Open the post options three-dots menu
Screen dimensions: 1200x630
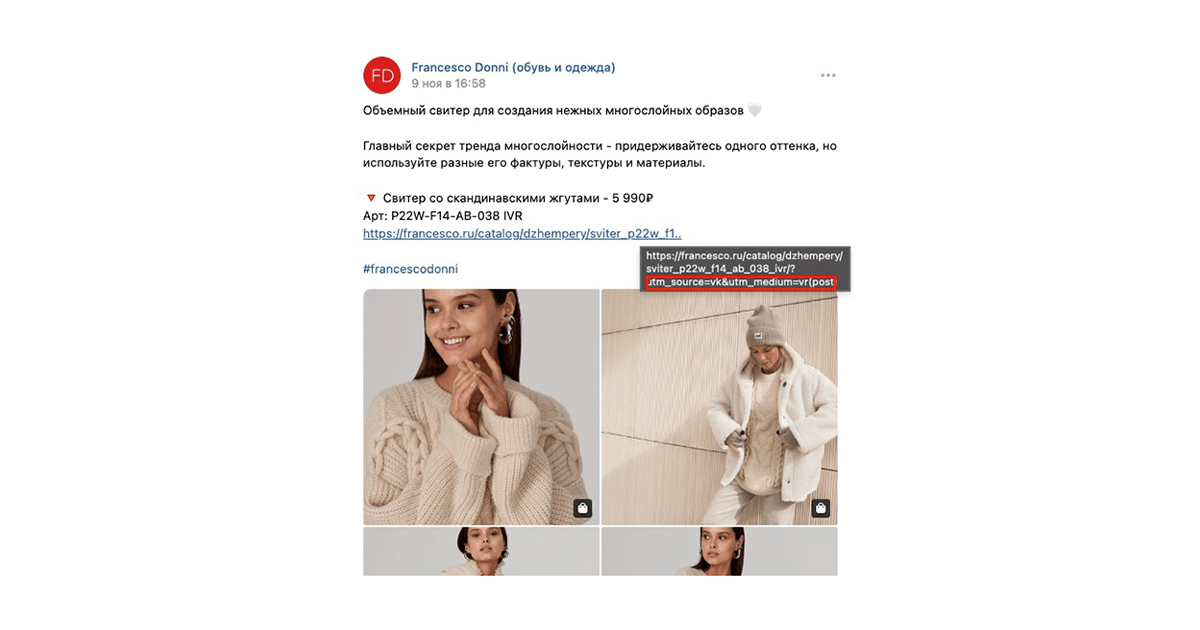tap(828, 75)
